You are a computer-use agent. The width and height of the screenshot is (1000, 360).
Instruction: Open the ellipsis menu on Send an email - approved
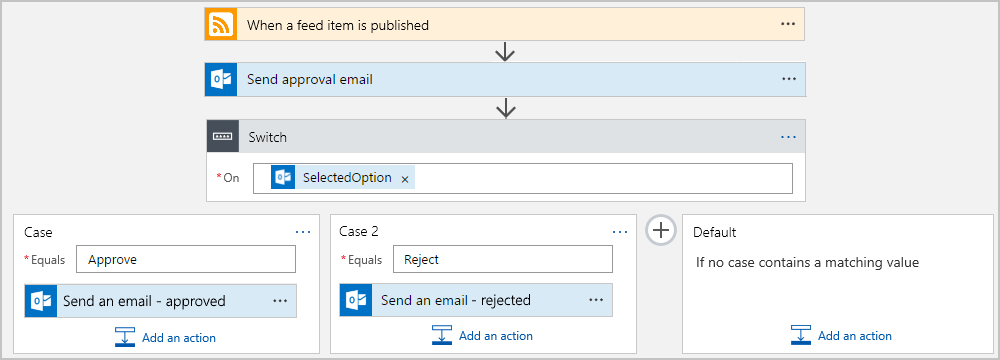(280, 301)
